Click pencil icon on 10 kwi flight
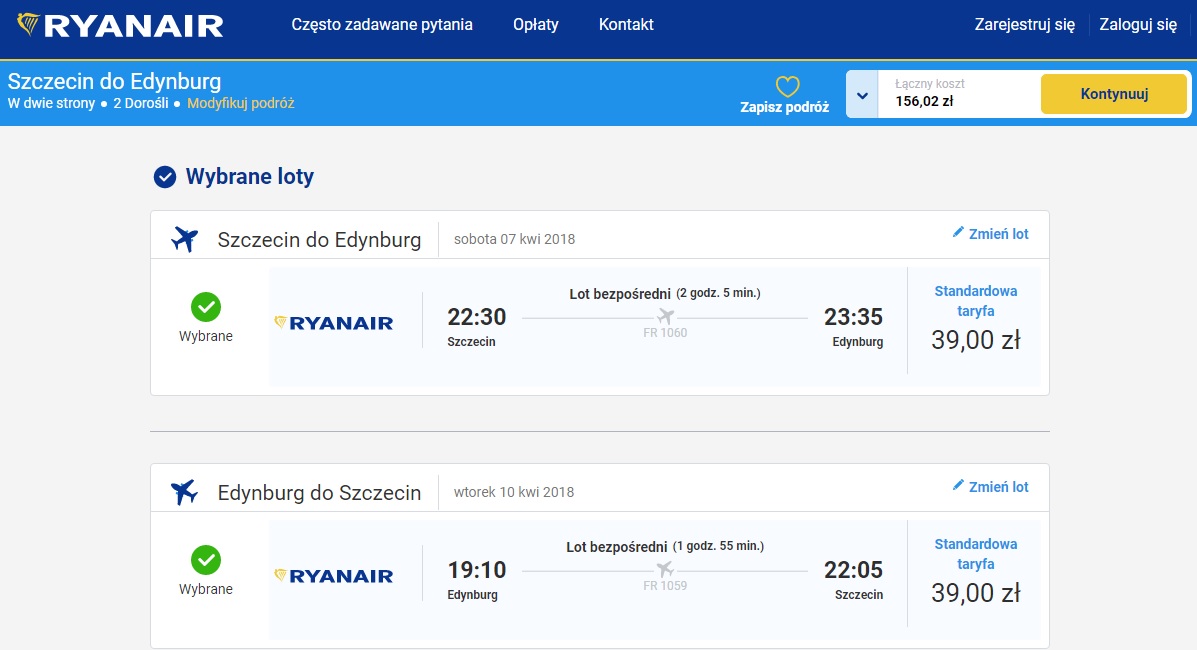The image size is (1197, 650). pos(958,485)
